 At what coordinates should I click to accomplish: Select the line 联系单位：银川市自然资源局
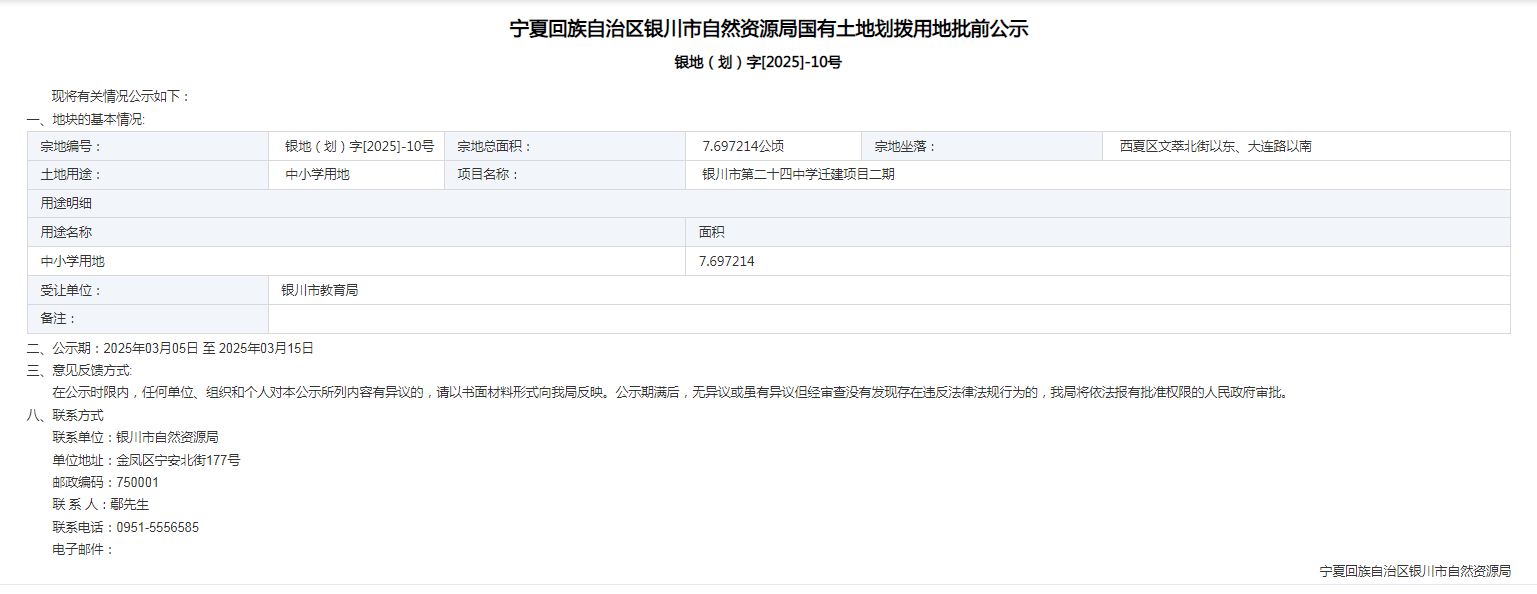[135, 437]
